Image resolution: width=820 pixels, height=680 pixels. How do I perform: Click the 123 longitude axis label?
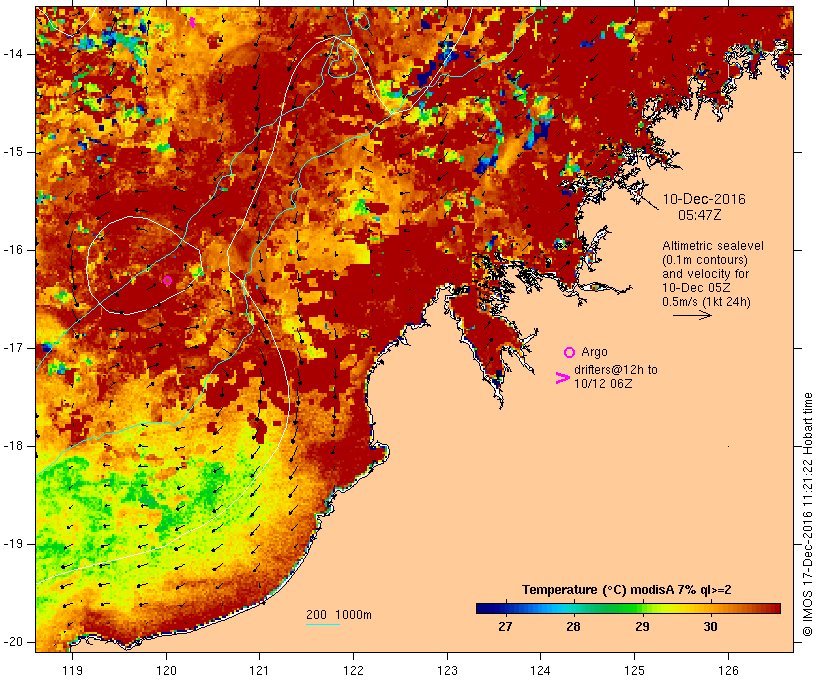click(447, 671)
